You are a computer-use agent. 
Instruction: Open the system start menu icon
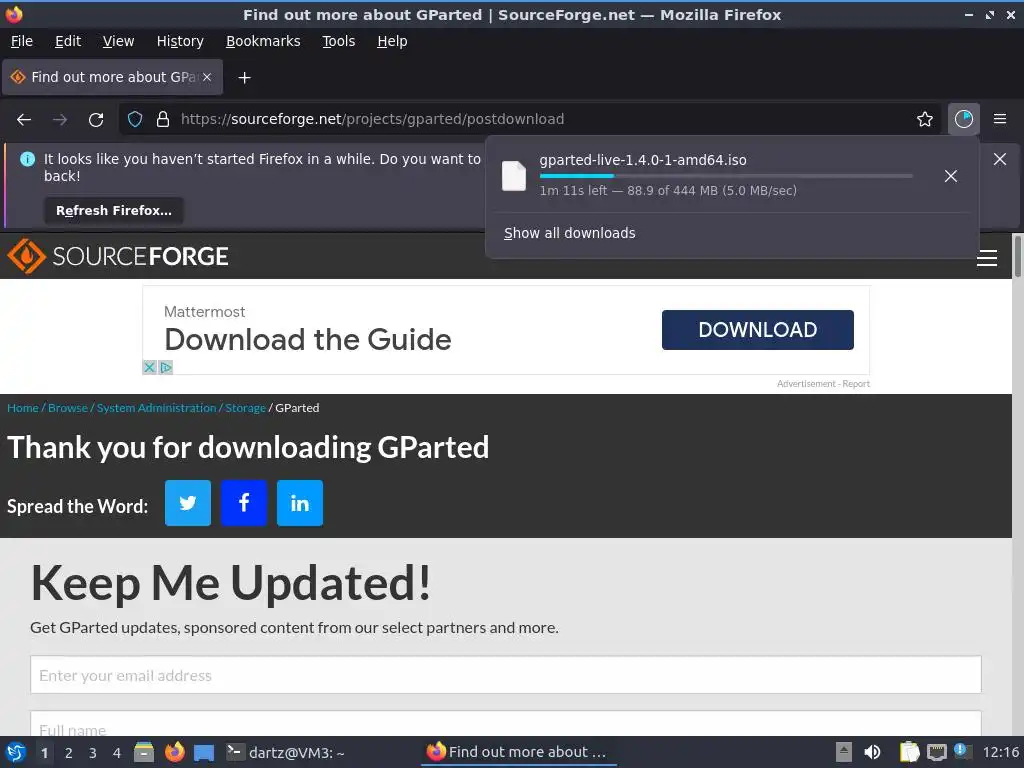tap(16, 752)
